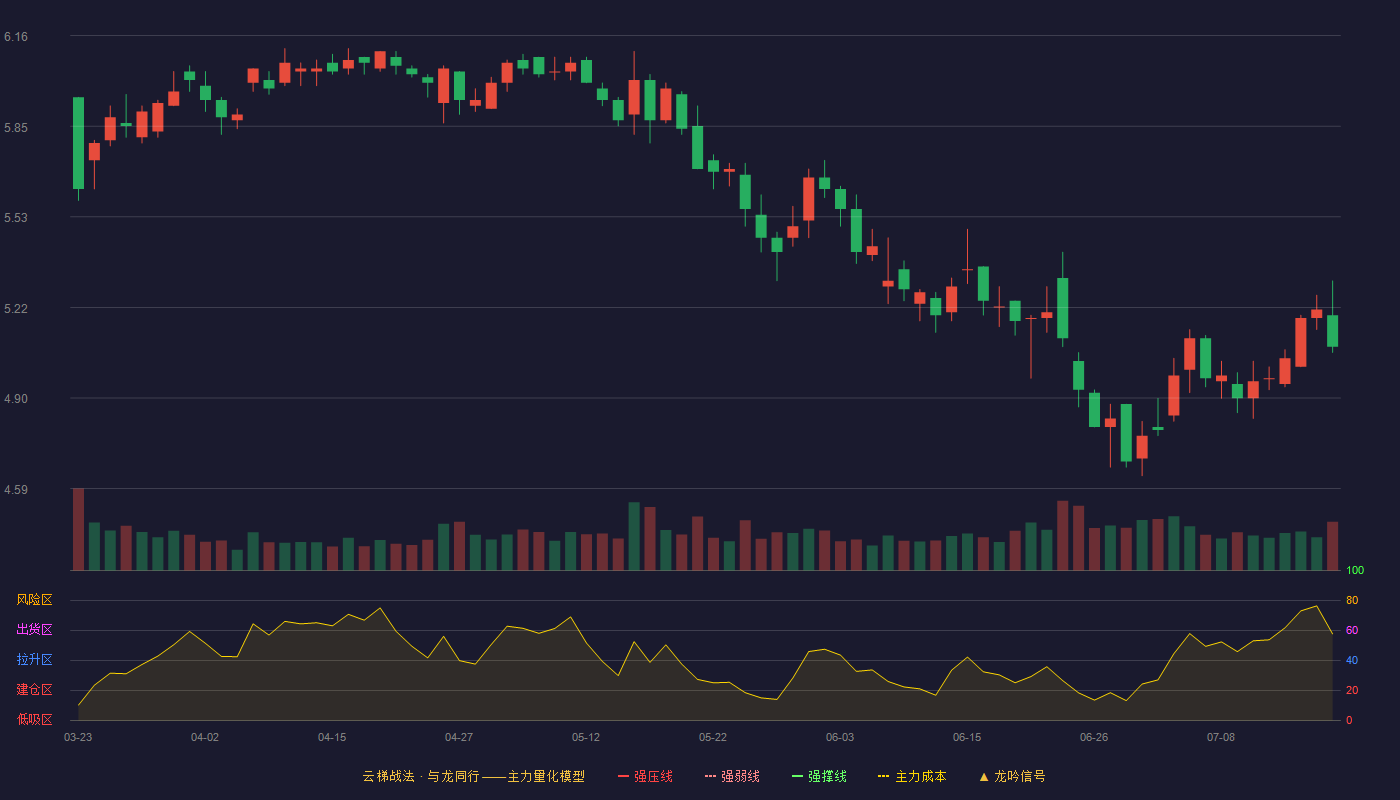Click the 4.59 price axis label
1400x800 pixels.
16,490
